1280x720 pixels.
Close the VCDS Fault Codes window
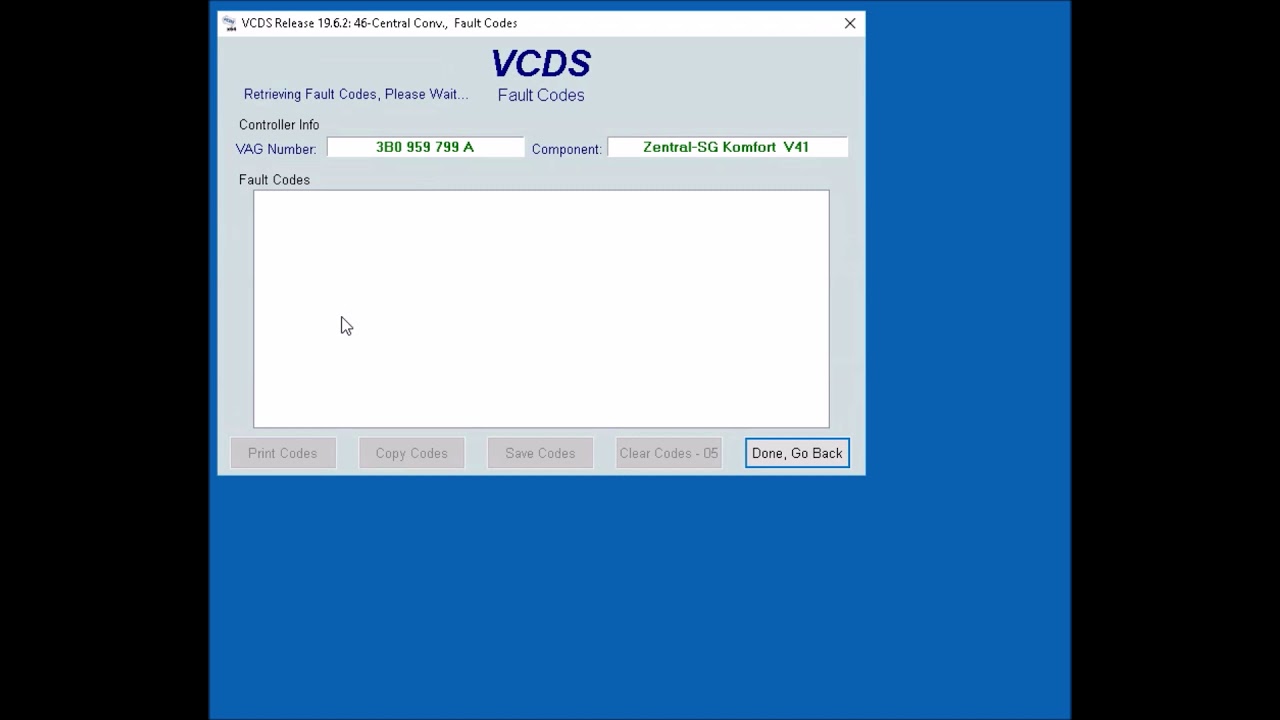pyautogui.click(x=850, y=23)
